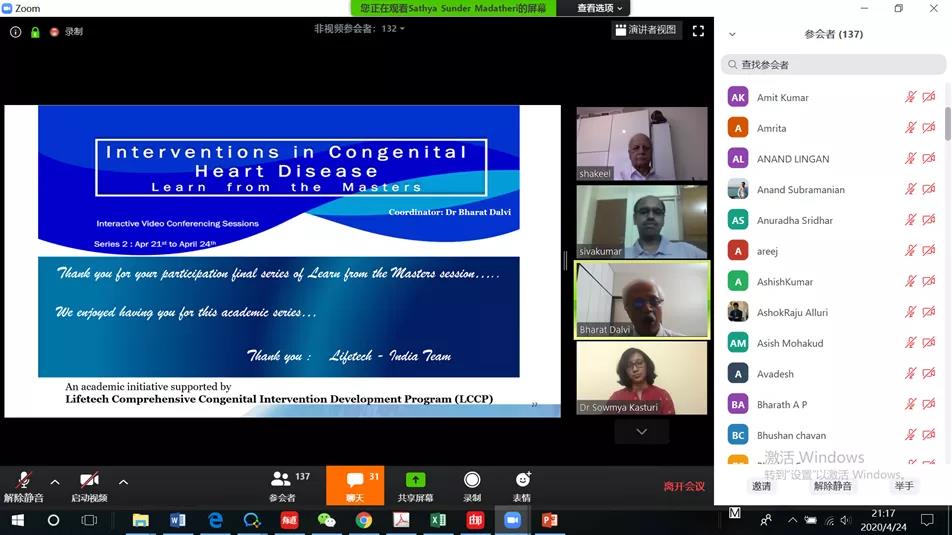
Task: Enter full screen mode icon
Action: click(698, 31)
